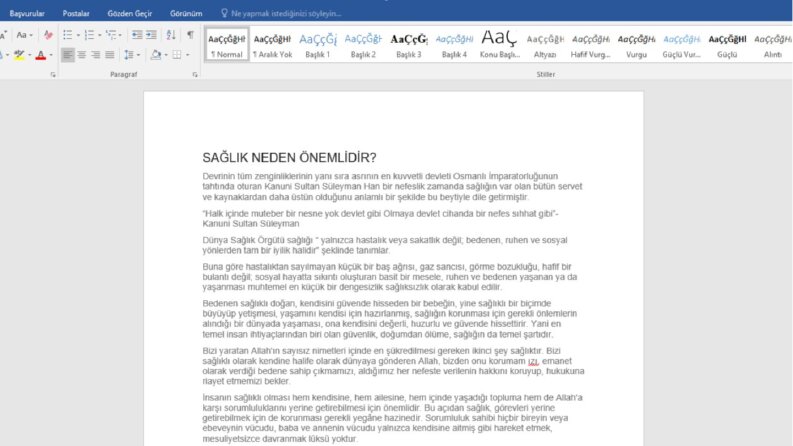Click the red-underlined misspelled word 'ızı'
Viewport: 793px width, 446px height.
tap(533, 361)
